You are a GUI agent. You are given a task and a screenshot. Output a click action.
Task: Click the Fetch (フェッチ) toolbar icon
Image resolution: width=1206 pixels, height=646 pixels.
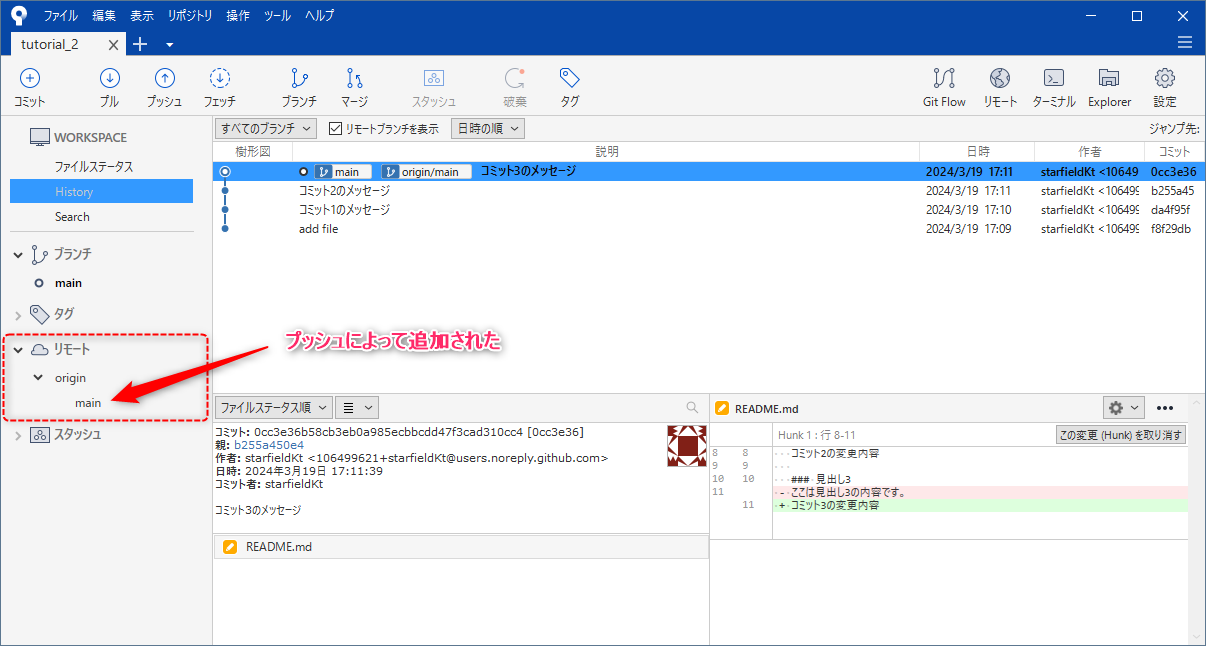(220, 79)
